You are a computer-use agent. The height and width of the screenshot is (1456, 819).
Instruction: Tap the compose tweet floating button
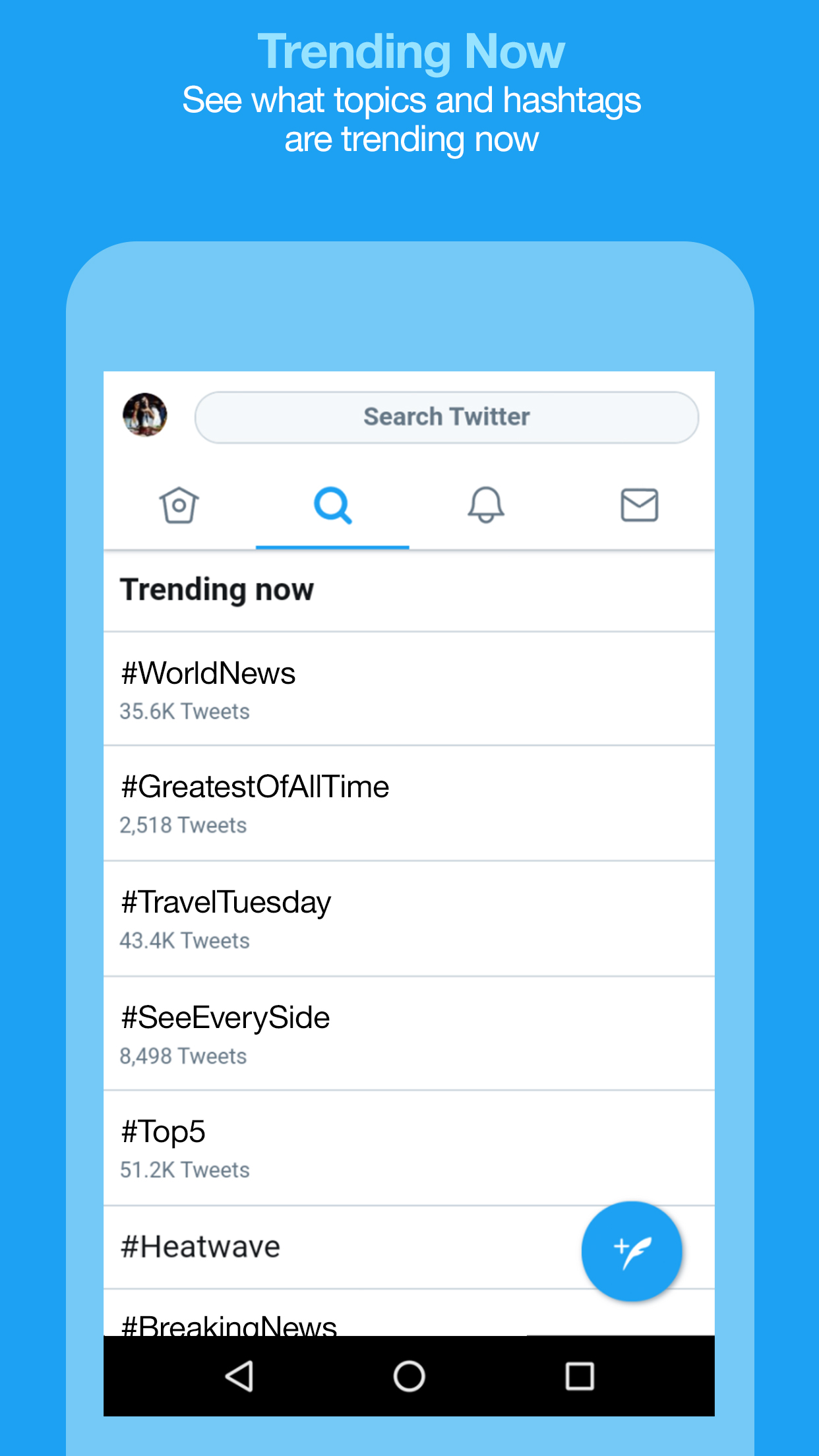click(x=631, y=1251)
